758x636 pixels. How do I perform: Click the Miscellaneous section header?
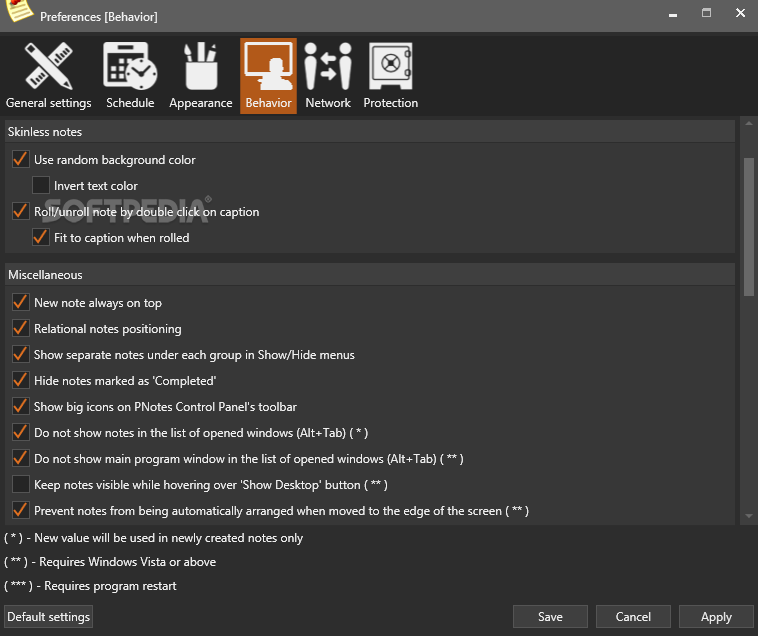tap(370, 275)
